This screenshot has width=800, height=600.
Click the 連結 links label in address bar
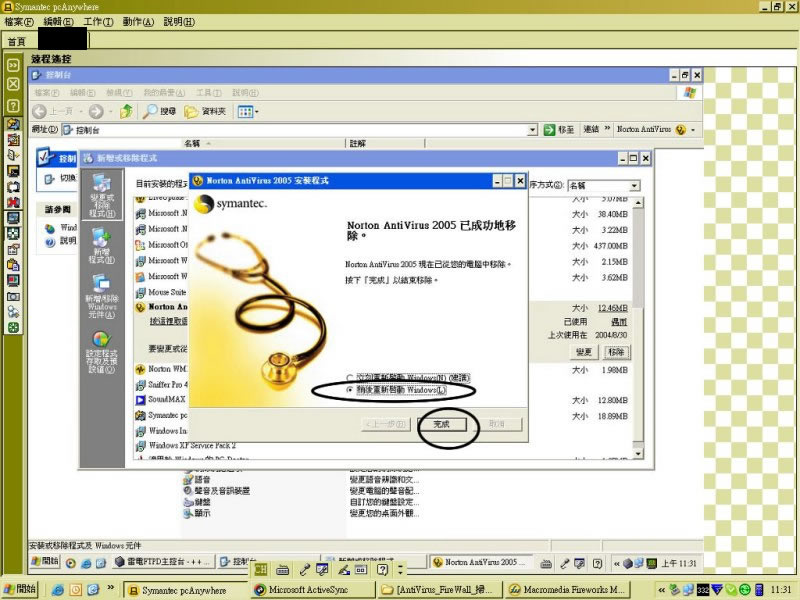click(591, 129)
